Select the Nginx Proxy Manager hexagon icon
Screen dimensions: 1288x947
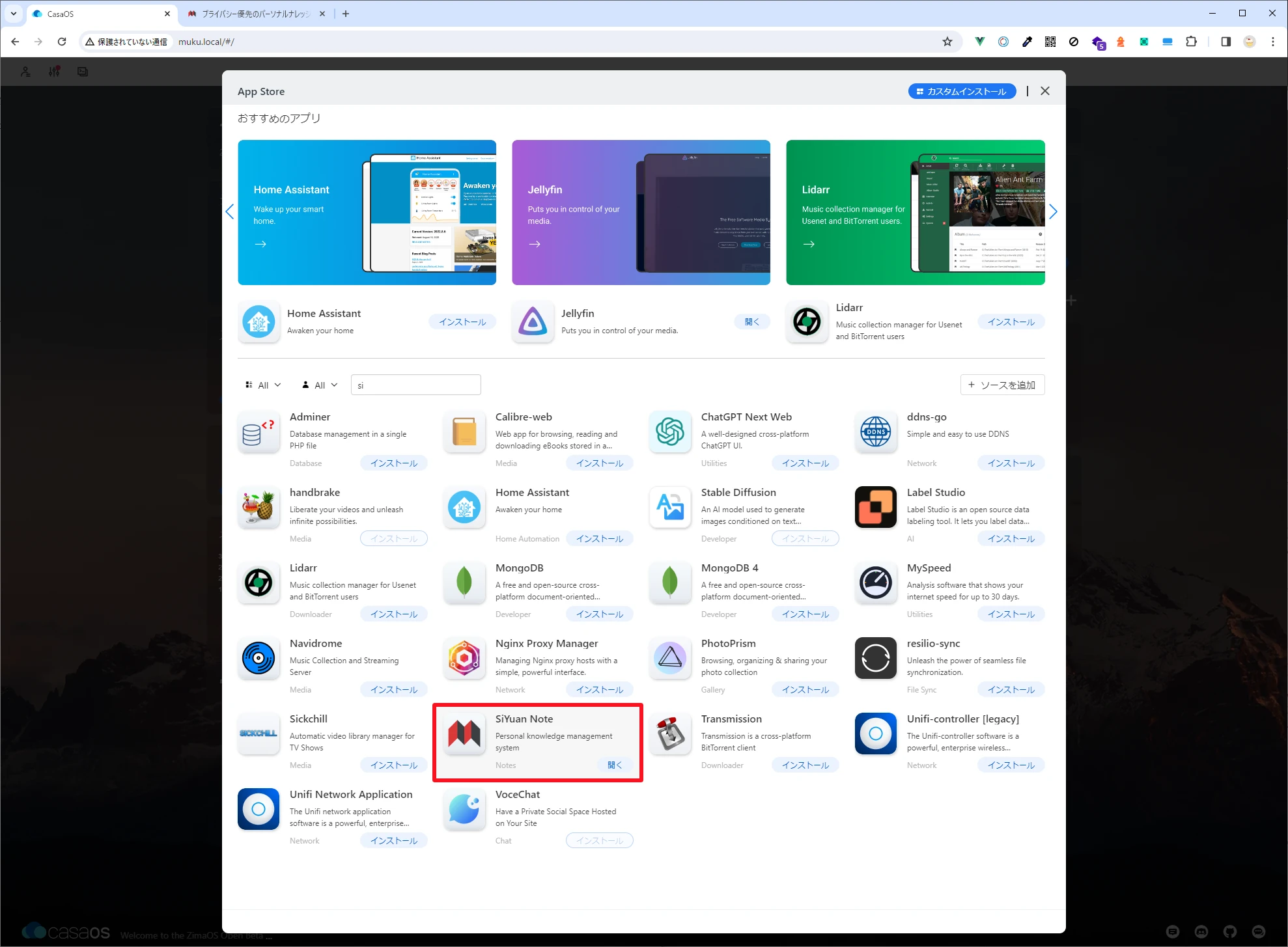pos(464,659)
